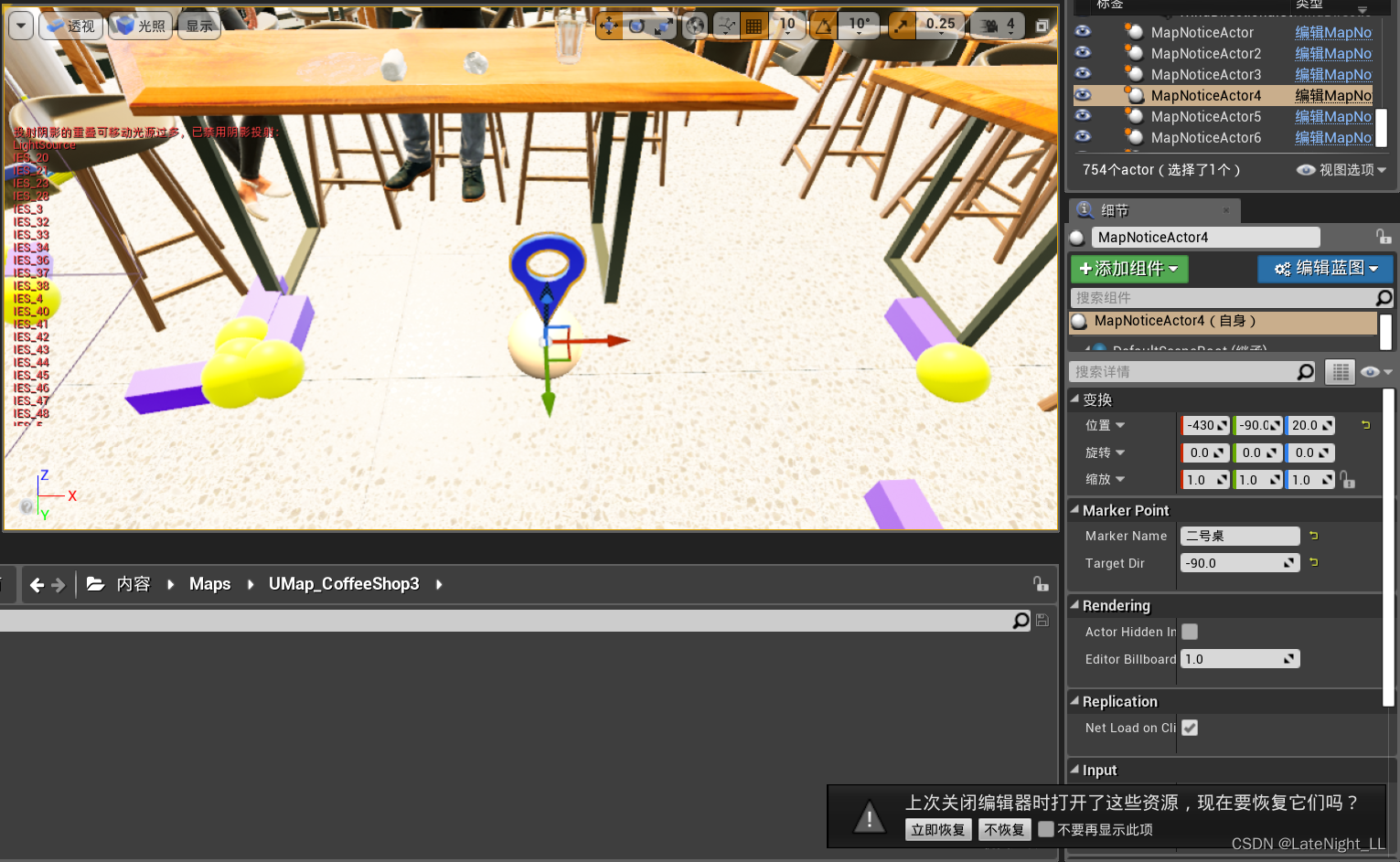Open the 透视 perspective view menu

coord(70,26)
